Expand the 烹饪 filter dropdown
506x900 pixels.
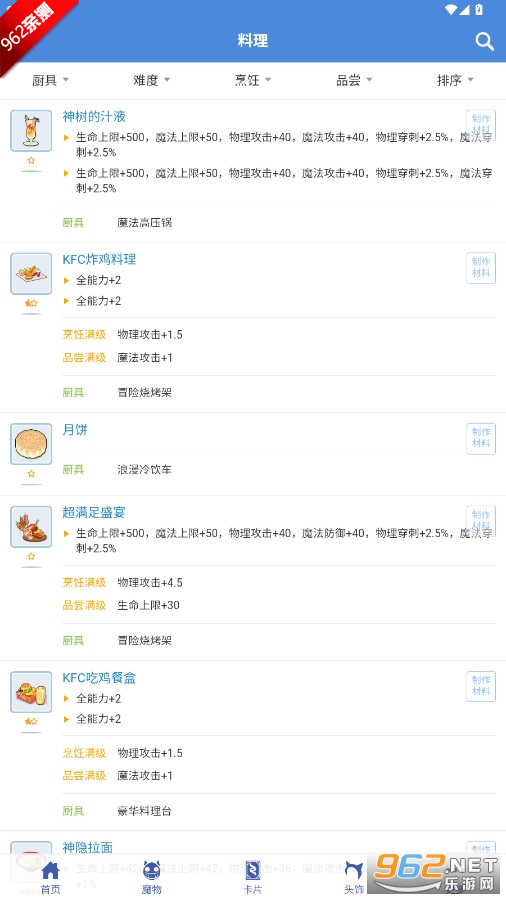(253, 80)
